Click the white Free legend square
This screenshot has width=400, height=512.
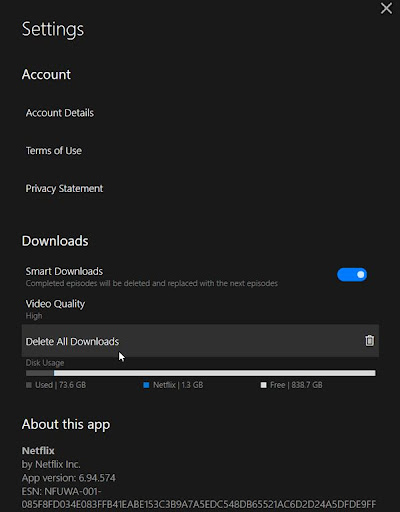click(x=263, y=385)
